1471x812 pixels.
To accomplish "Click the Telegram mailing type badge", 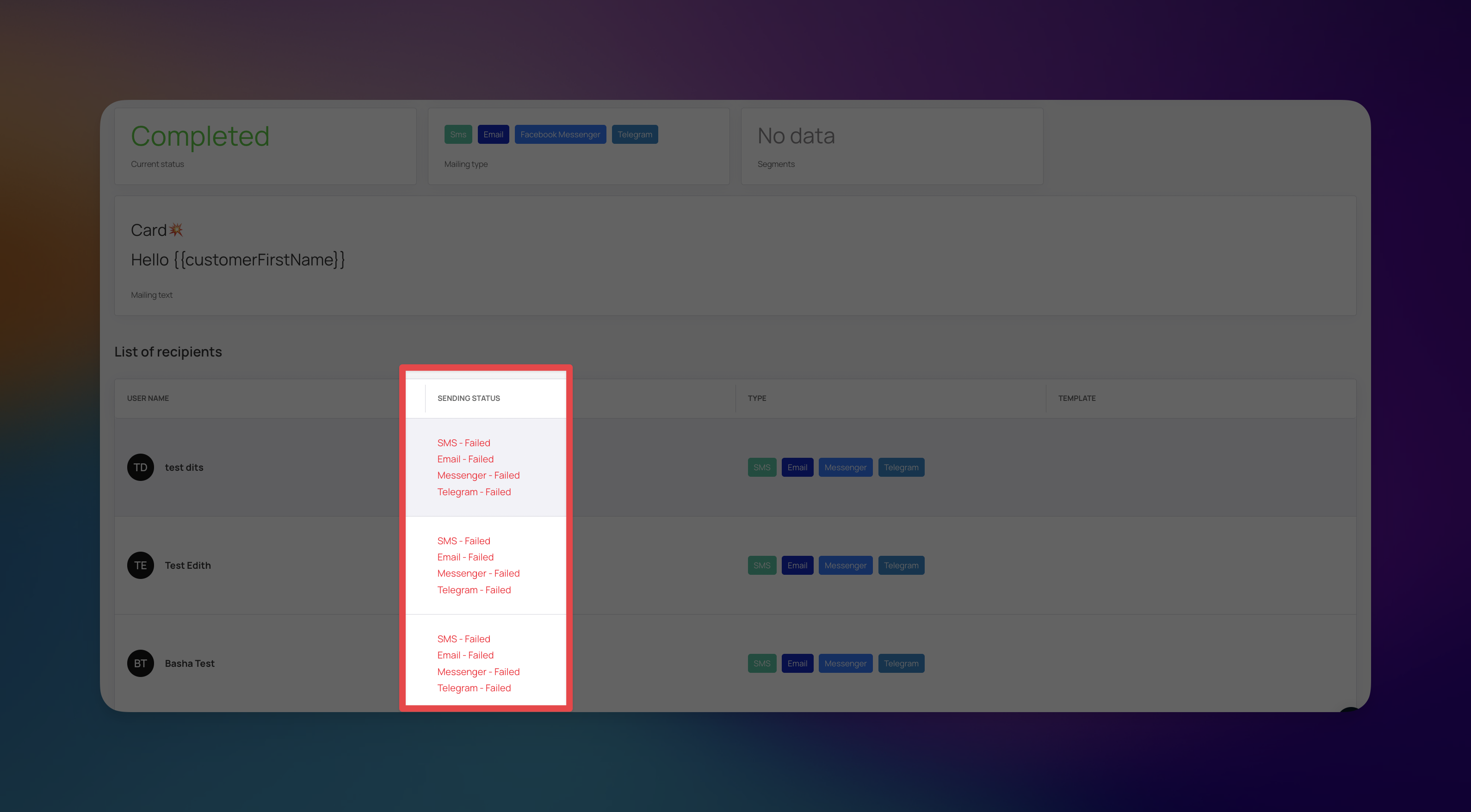I will click(x=634, y=134).
